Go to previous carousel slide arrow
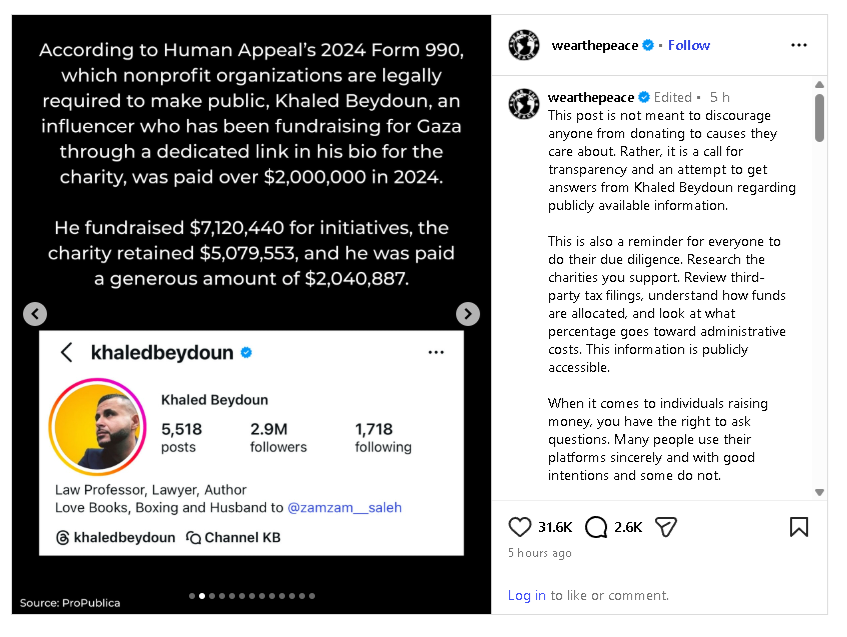This screenshot has width=847, height=637. pos(35,314)
